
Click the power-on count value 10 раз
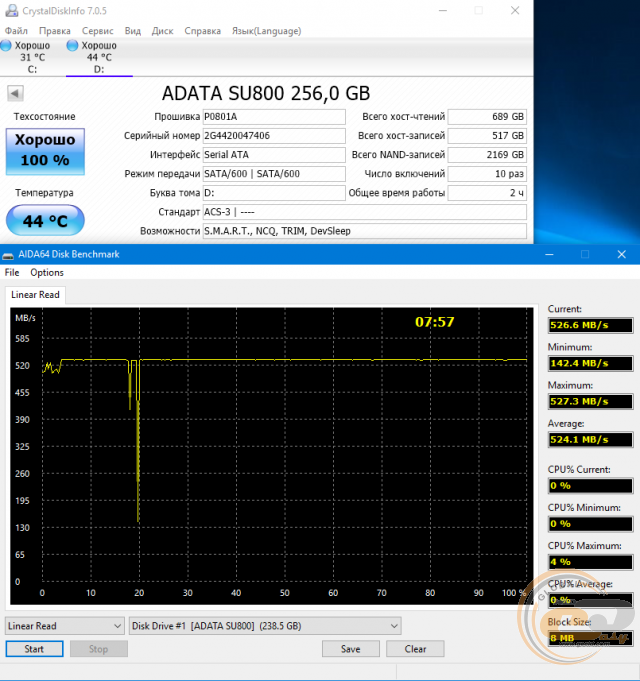tap(487, 174)
